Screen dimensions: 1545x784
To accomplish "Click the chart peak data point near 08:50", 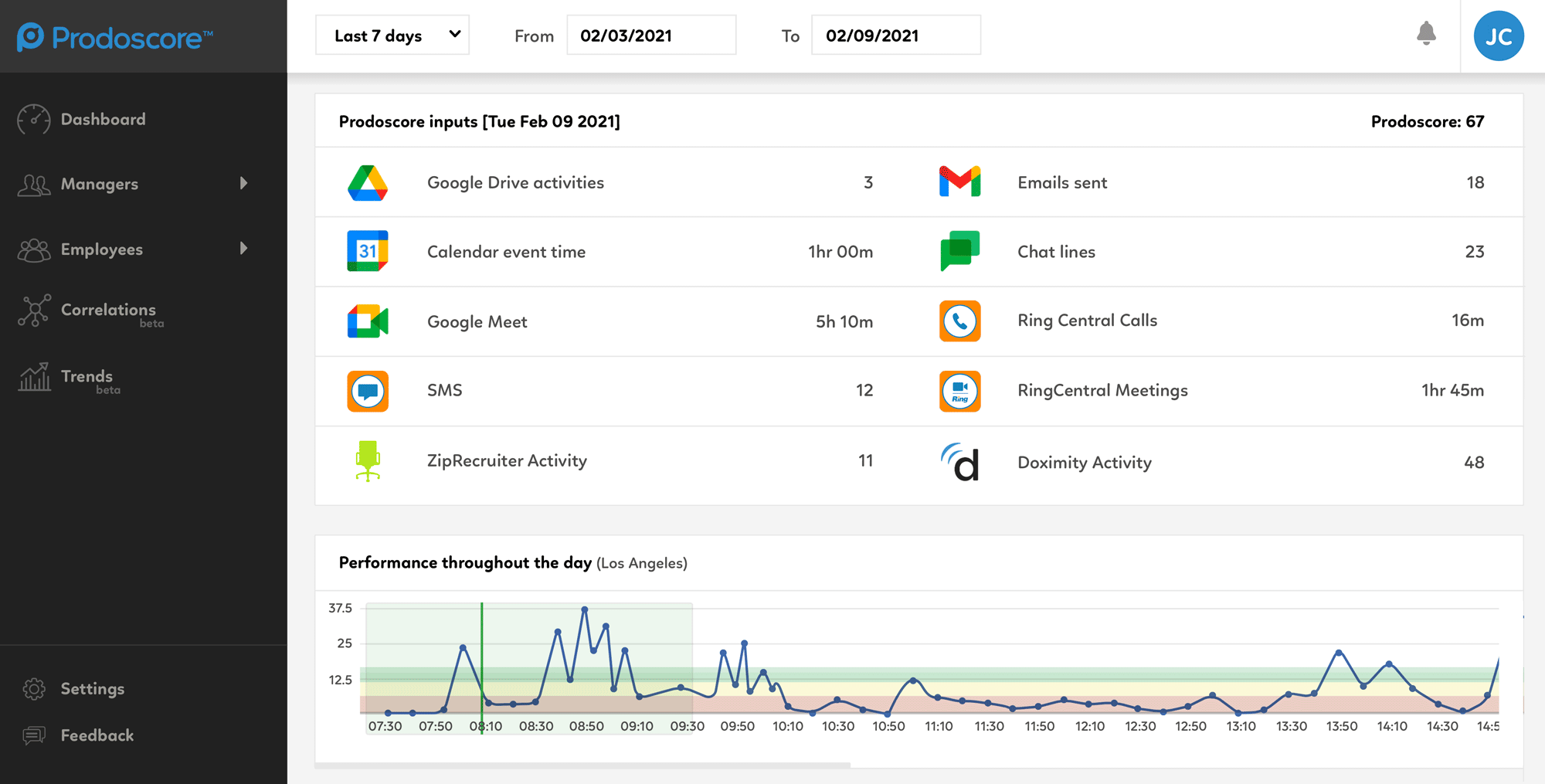I will (x=585, y=609).
